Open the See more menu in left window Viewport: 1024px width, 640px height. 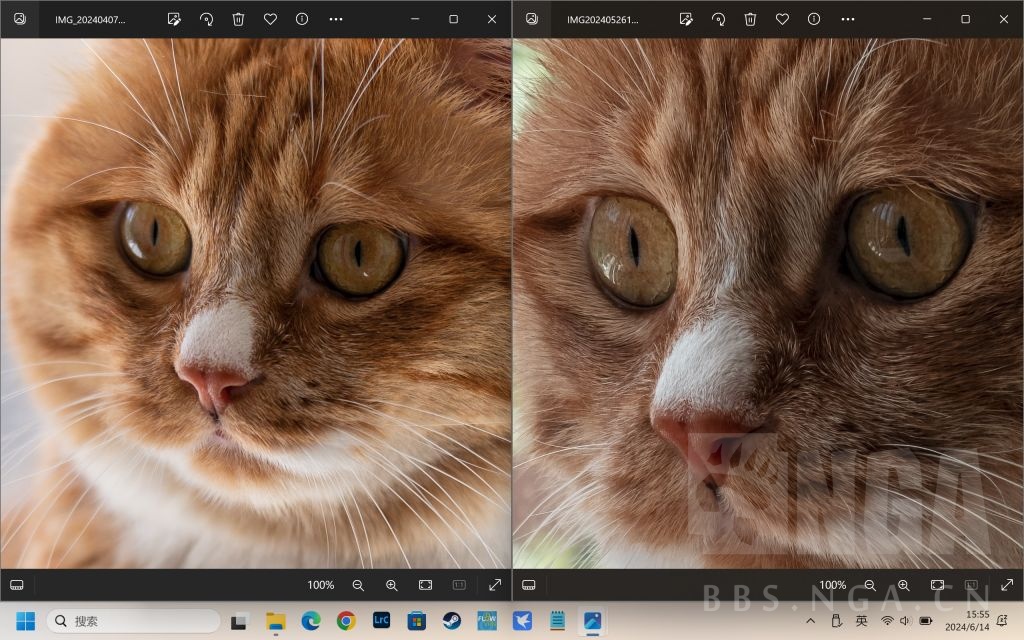tap(335, 19)
